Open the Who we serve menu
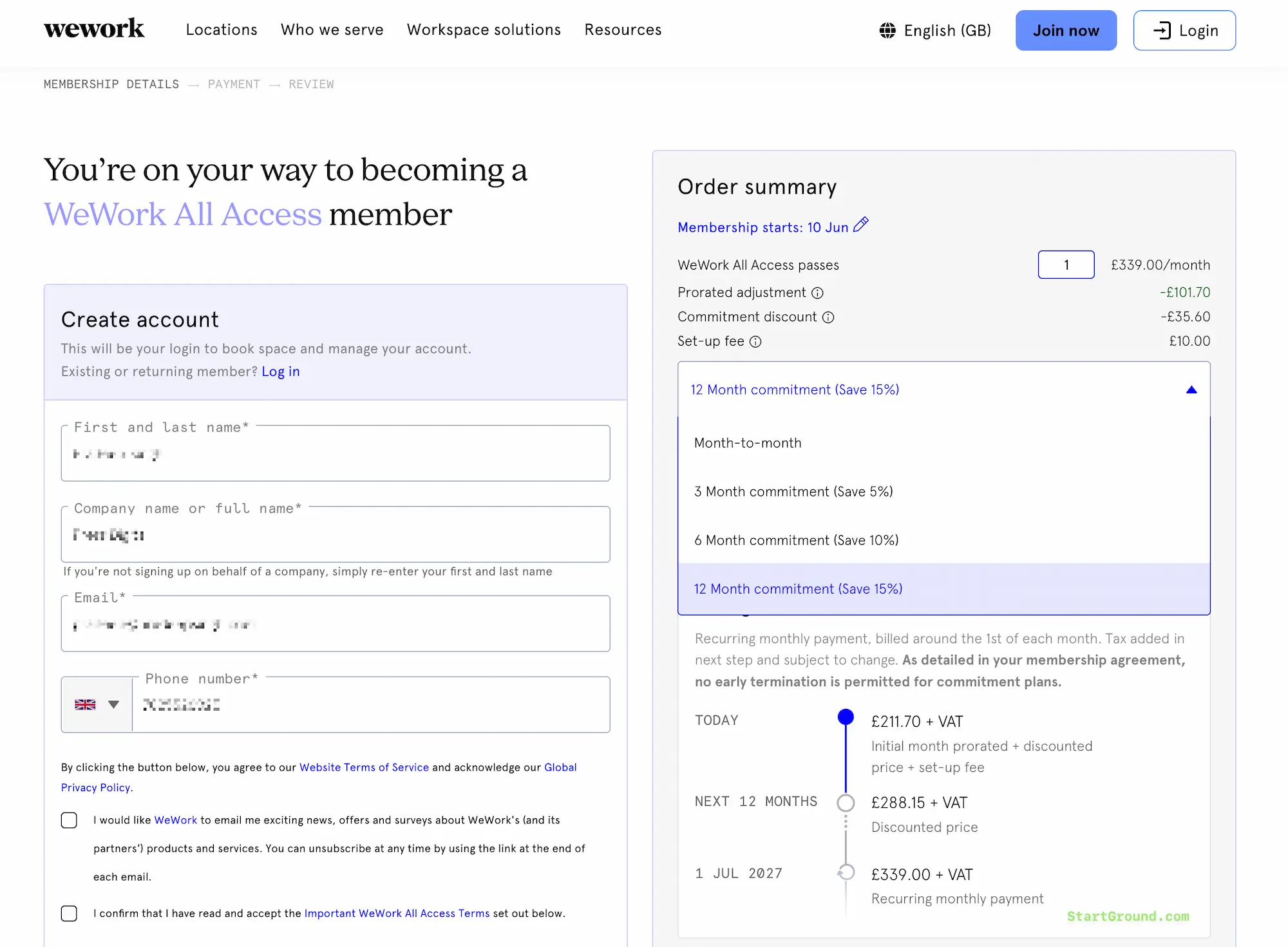Viewport: 1288px width, 947px height. (x=332, y=30)
